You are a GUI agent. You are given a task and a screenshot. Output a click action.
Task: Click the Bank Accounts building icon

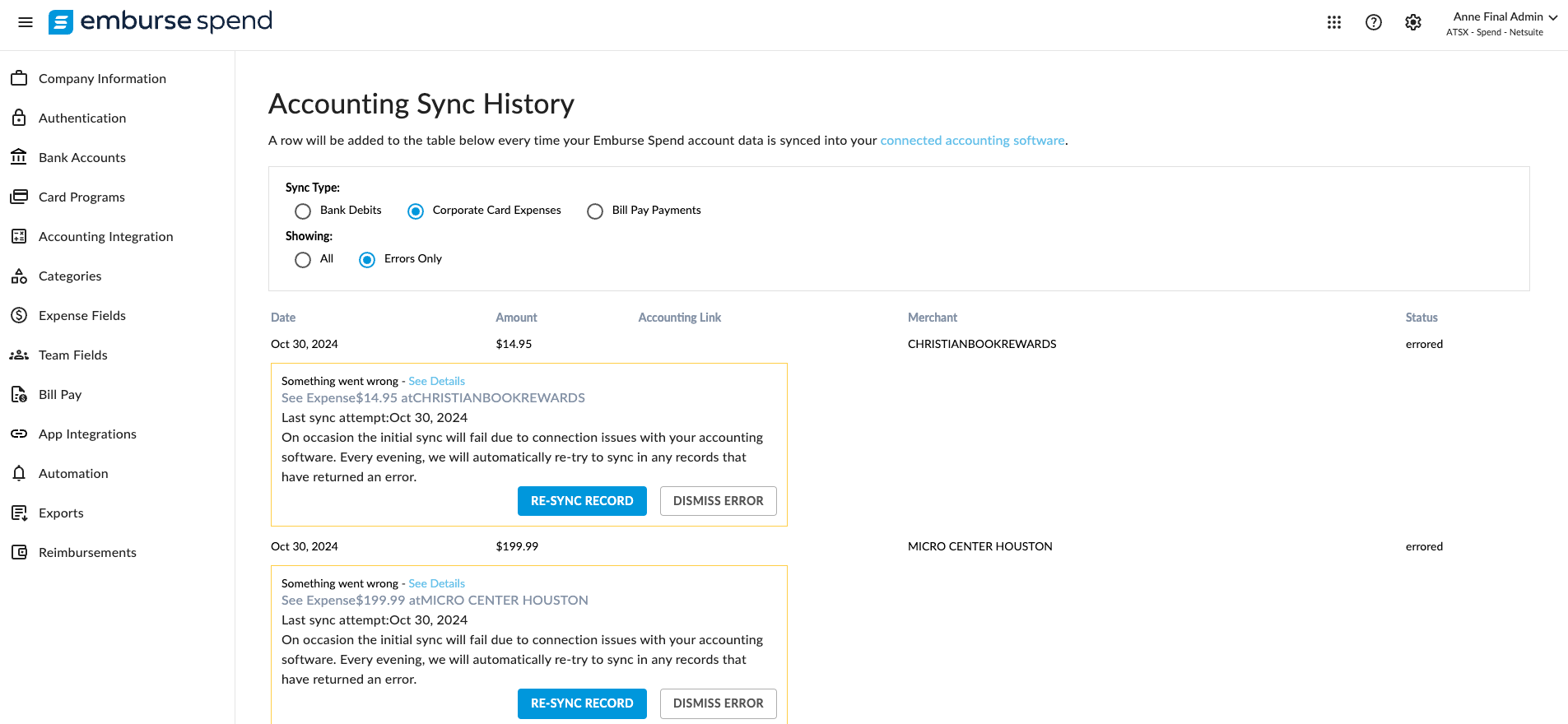point(19,157)
